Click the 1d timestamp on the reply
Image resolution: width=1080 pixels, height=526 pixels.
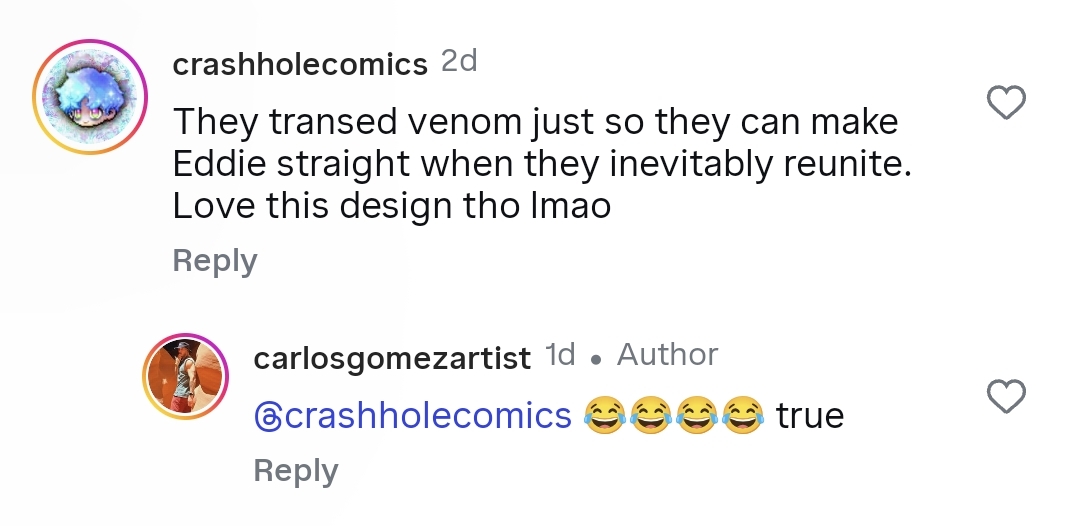559,355
